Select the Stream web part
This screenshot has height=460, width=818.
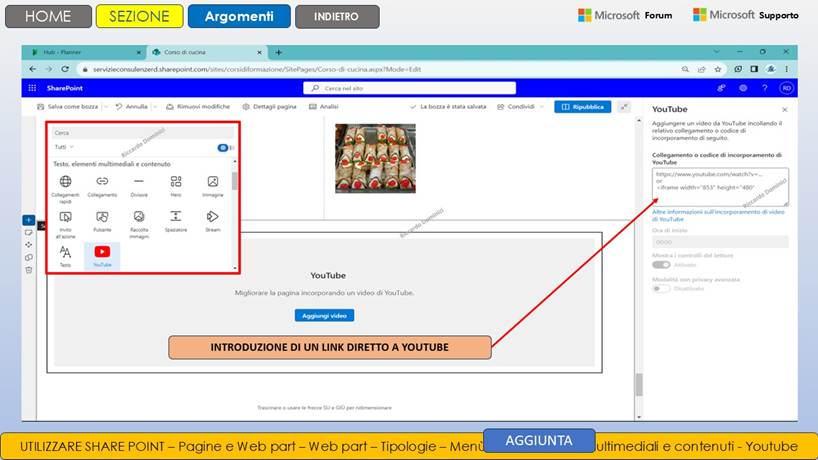213,221
